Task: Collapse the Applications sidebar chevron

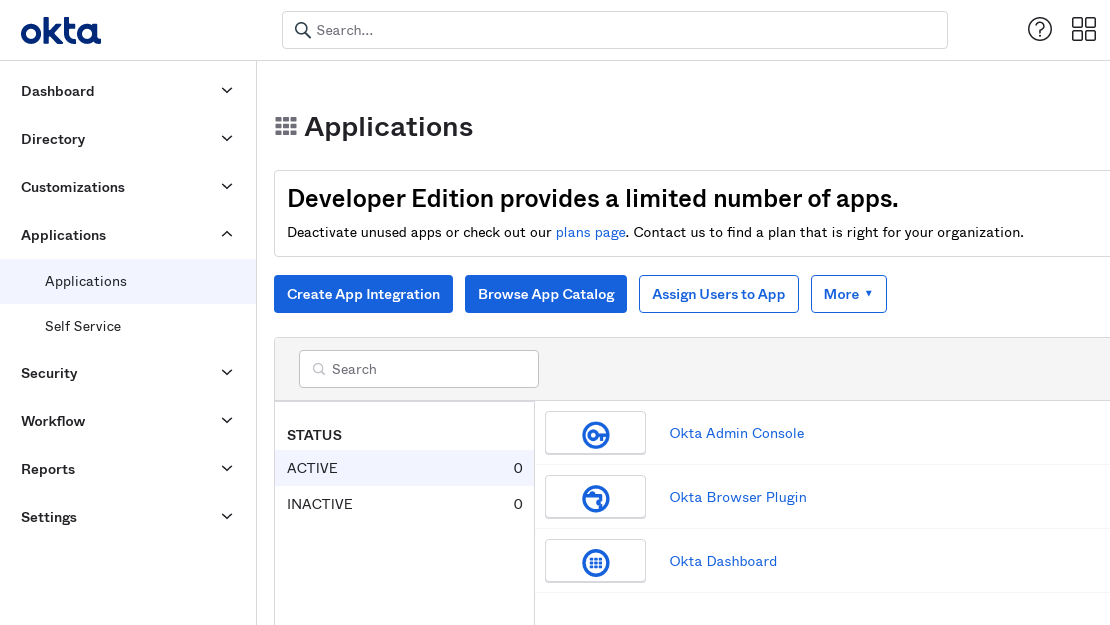Action: [x=227, y=234]
